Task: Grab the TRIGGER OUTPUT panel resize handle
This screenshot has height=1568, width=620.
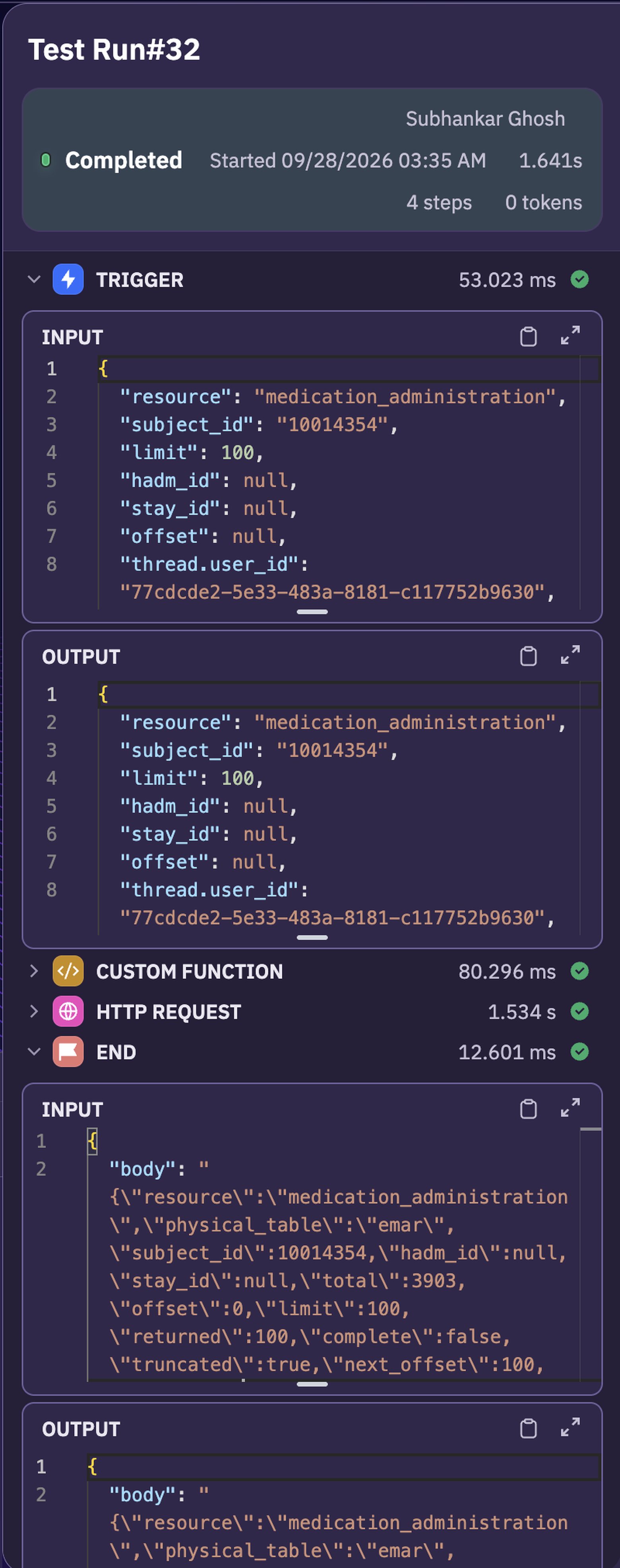Action: click(x=312, y=937)
